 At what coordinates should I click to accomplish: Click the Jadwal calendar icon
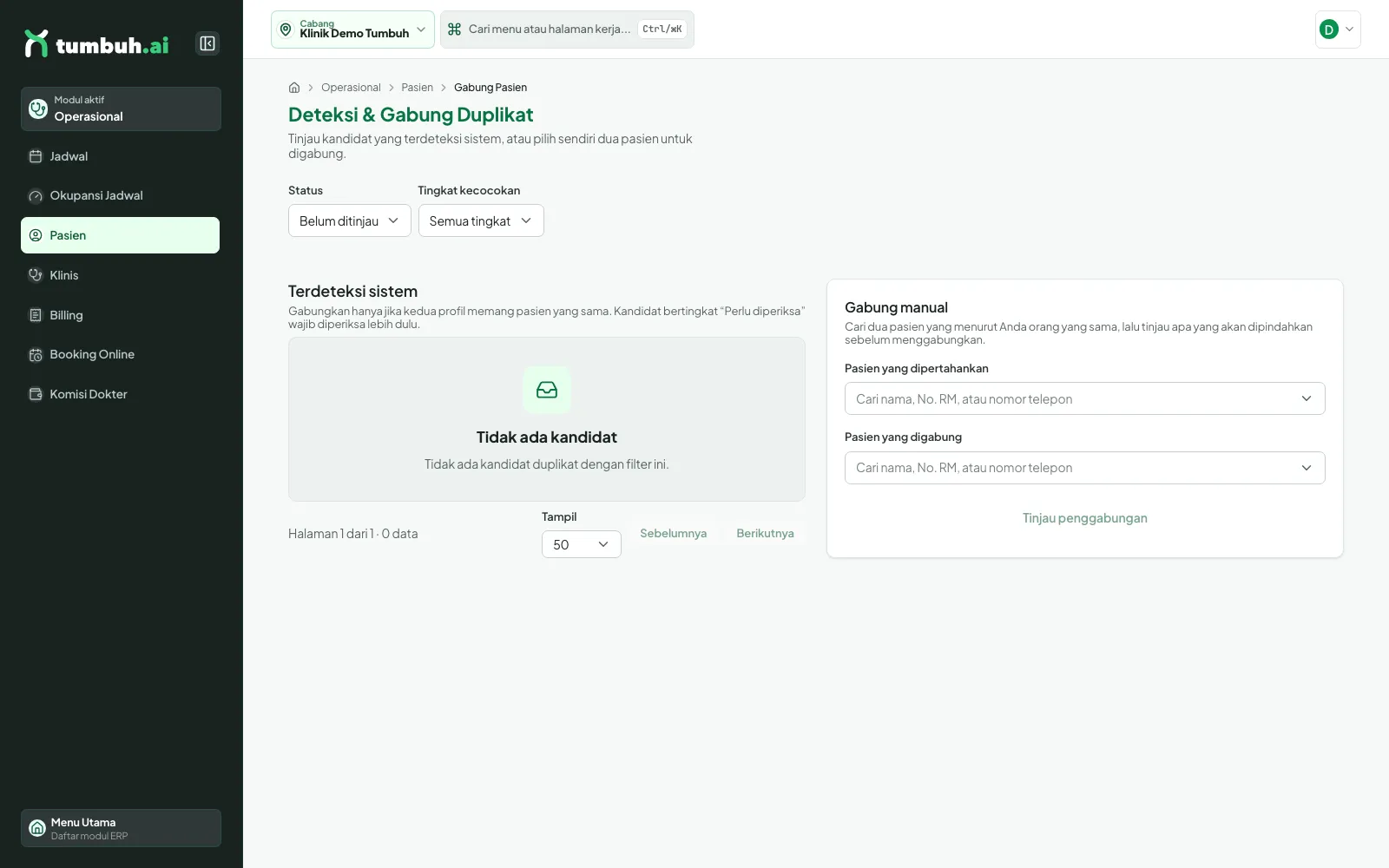36,156
